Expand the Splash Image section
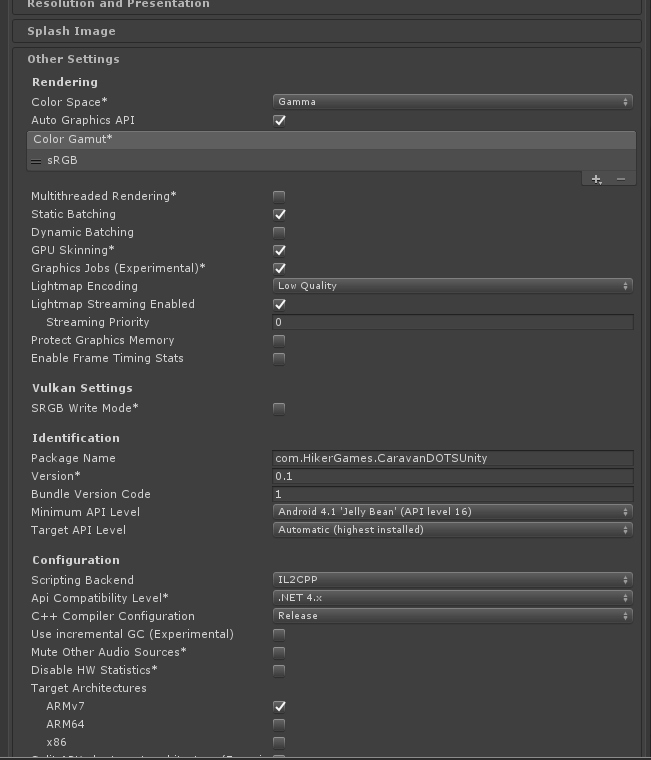 71,31
